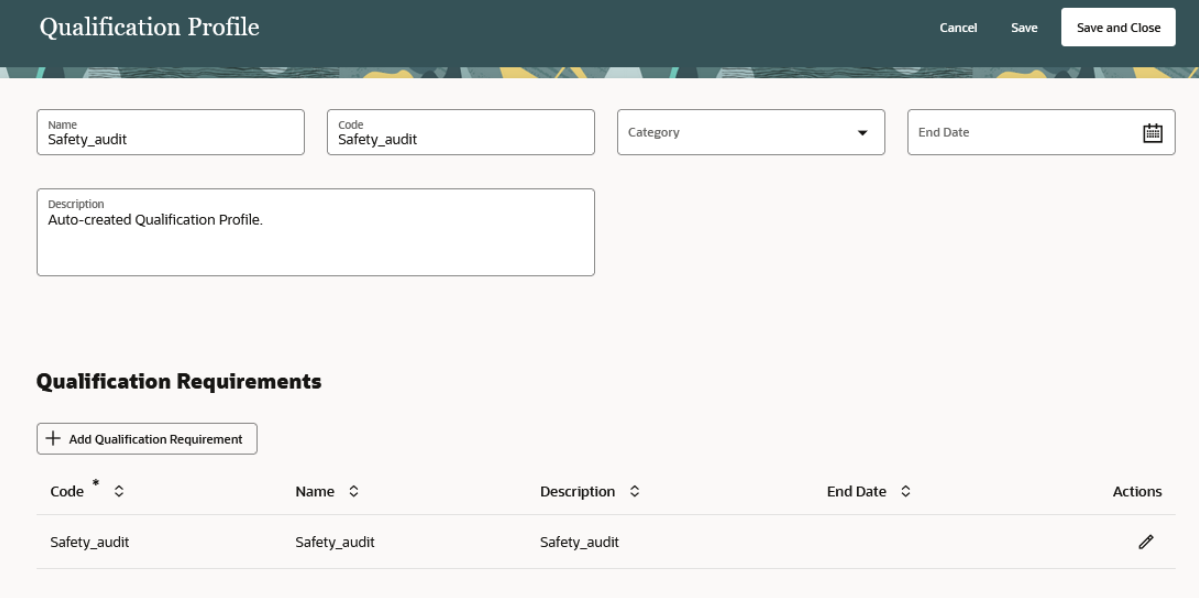Focus the Name input field
The height and width of the screenshot is (598, 1199).
[x=171, y=132]
